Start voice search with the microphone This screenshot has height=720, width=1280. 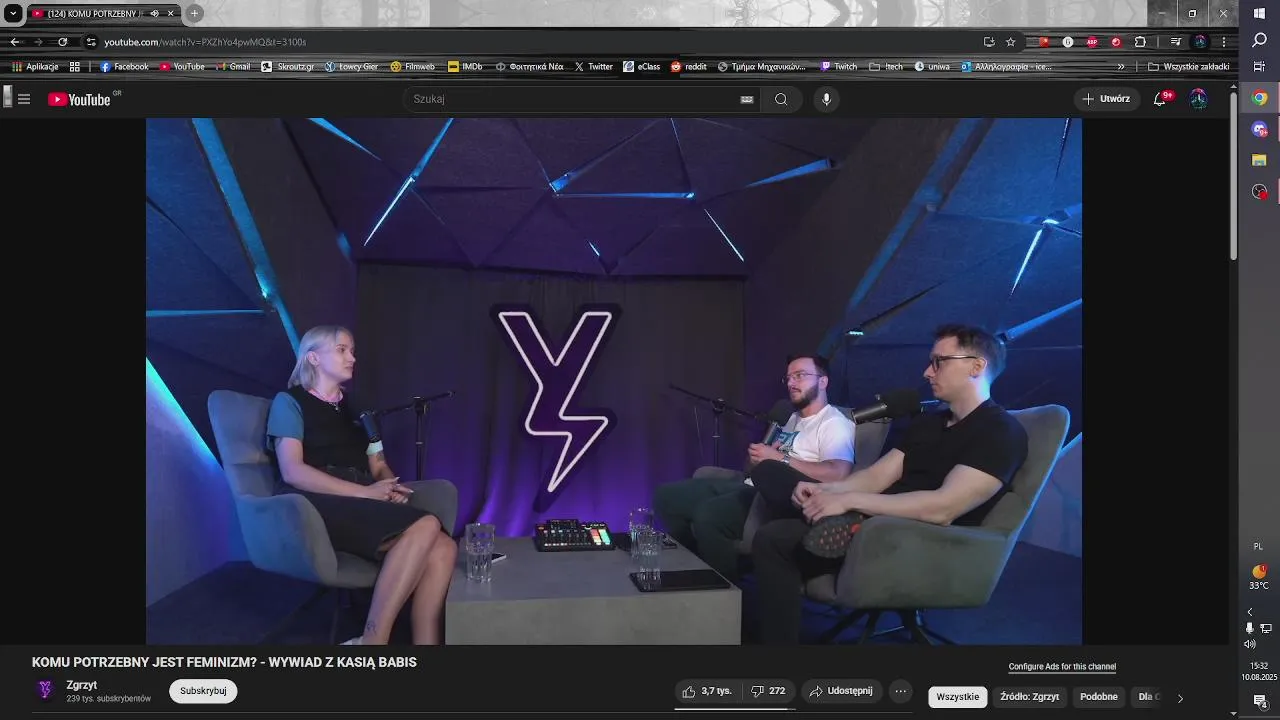tap(826, 99)
